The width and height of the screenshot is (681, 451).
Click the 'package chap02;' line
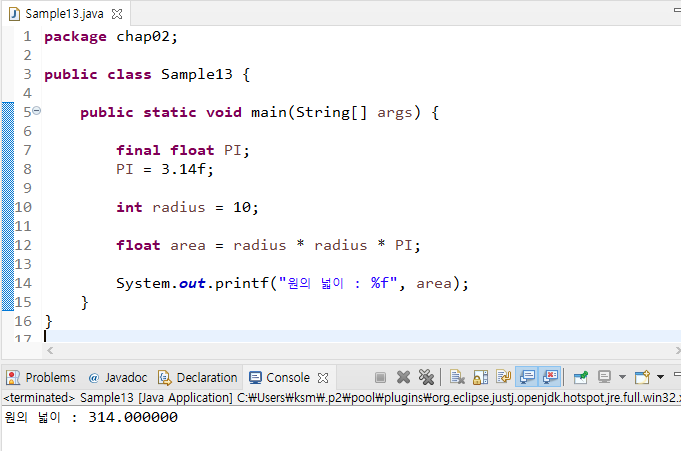tap(111, 36)
